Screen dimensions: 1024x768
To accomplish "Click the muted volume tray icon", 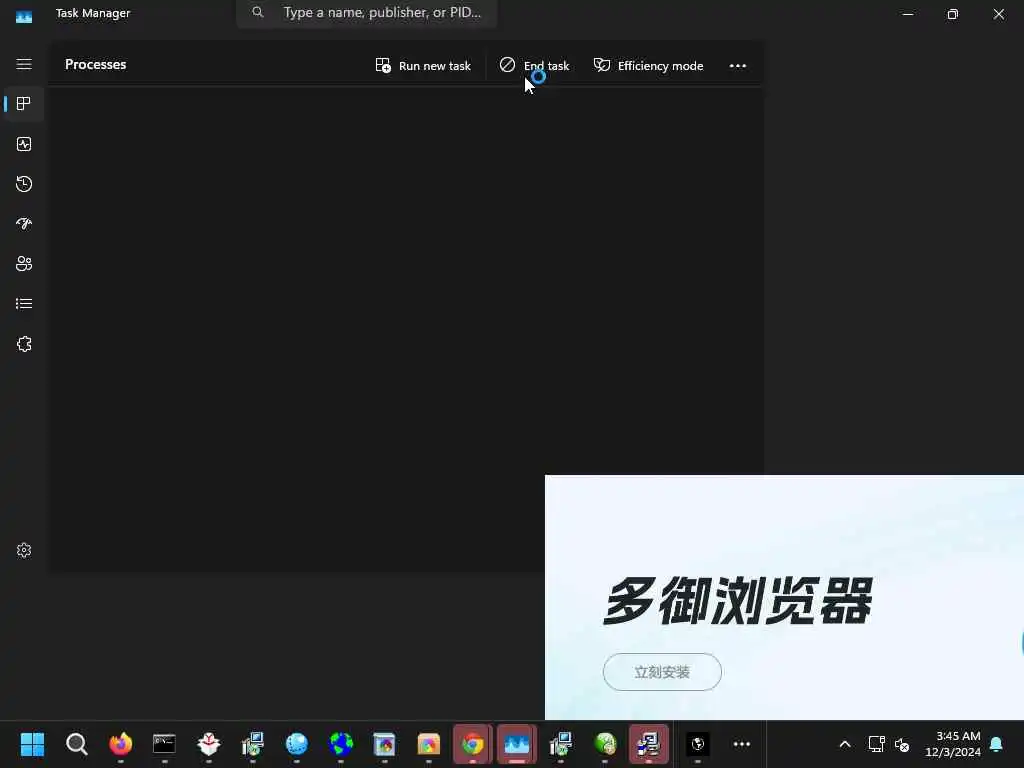I will pyautogui.click(x=902, y=744).
